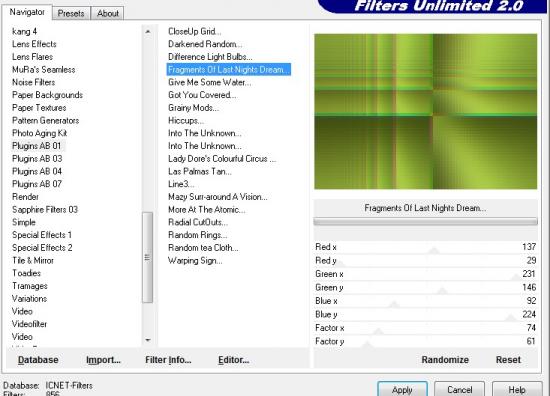Click the green filter preview image

coord(425,112)
